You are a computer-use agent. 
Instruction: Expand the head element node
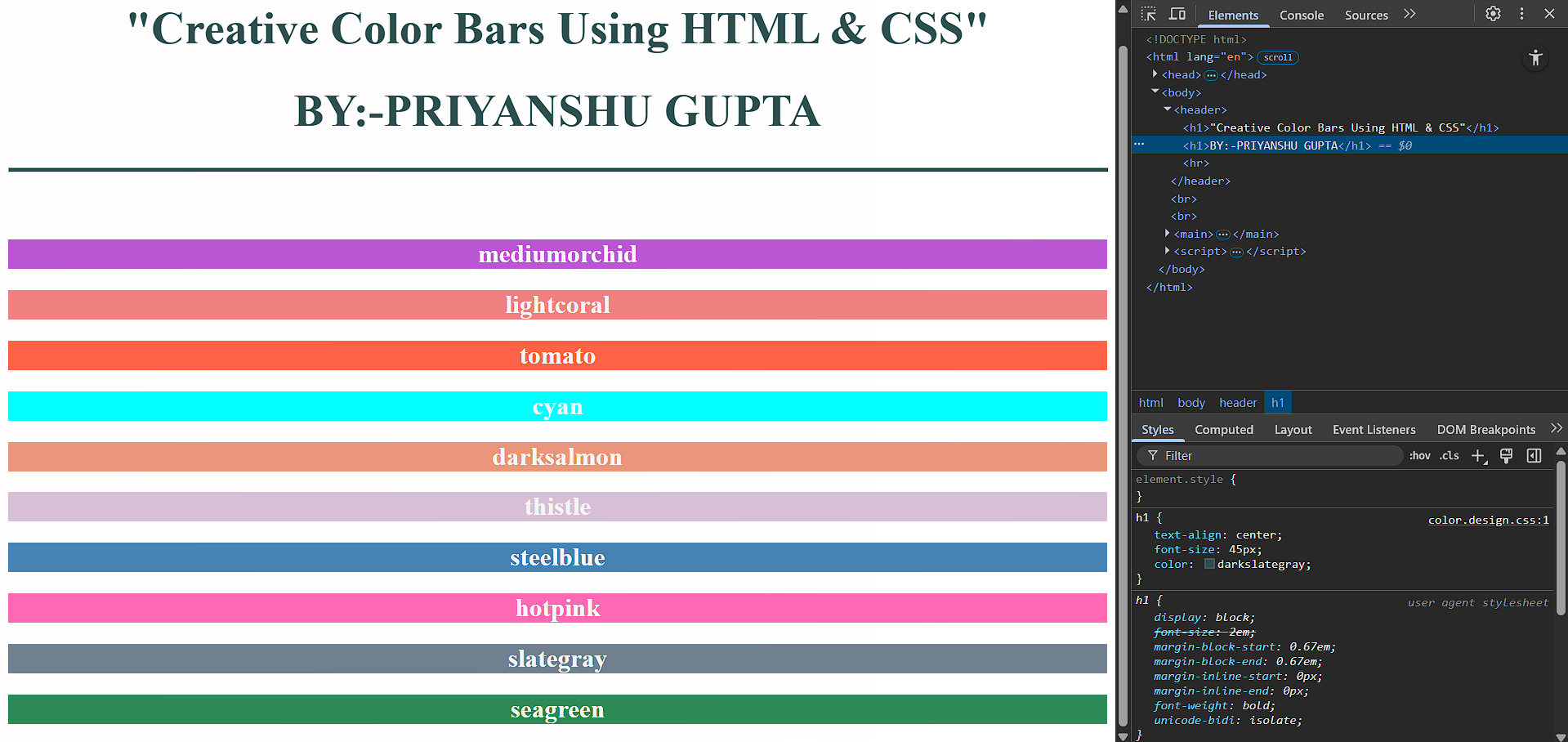click(x=1155, y=74)
